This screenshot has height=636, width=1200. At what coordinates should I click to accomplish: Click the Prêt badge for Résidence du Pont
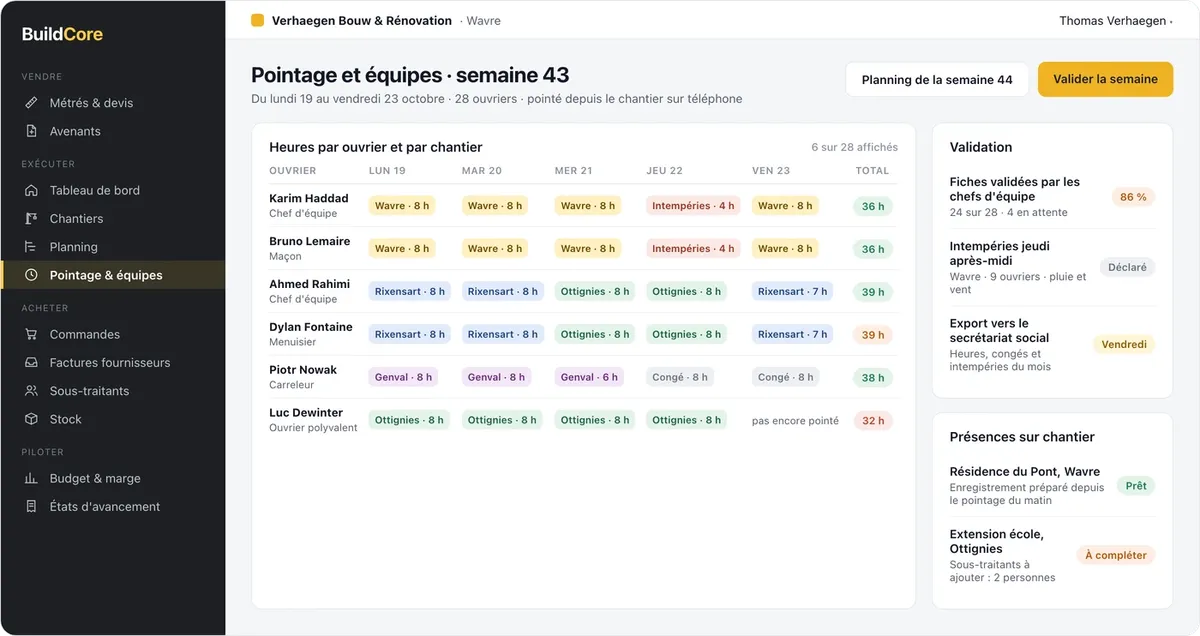(x=1136, y=485)
